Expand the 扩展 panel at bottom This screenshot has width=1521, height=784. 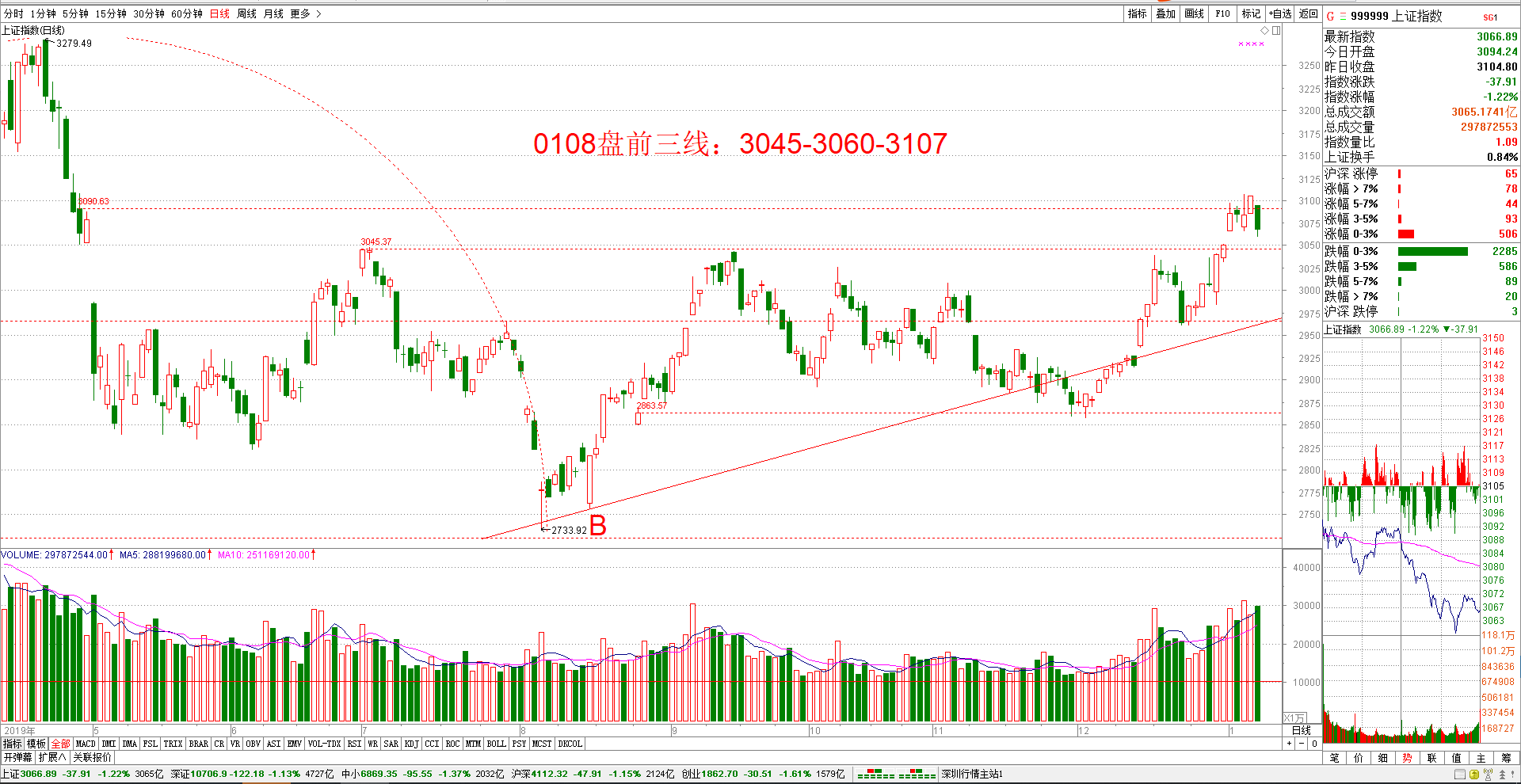pos(52,757)
